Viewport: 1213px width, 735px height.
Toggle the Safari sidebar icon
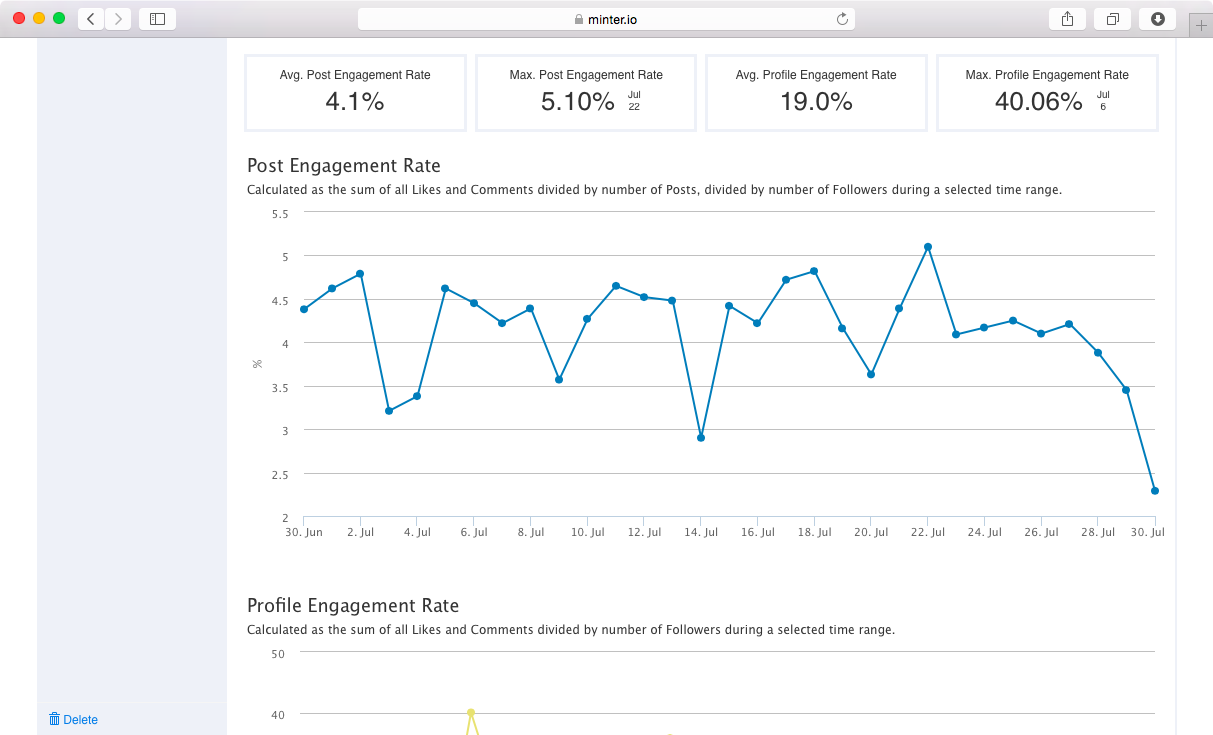(156, 18)
